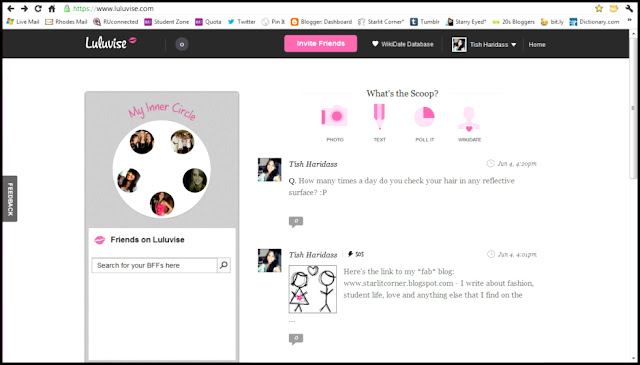The width and height of the screenshot is (640, 365).
Task: Open the pink-dress friend photo in circle
Action: (x=162, y=204)
